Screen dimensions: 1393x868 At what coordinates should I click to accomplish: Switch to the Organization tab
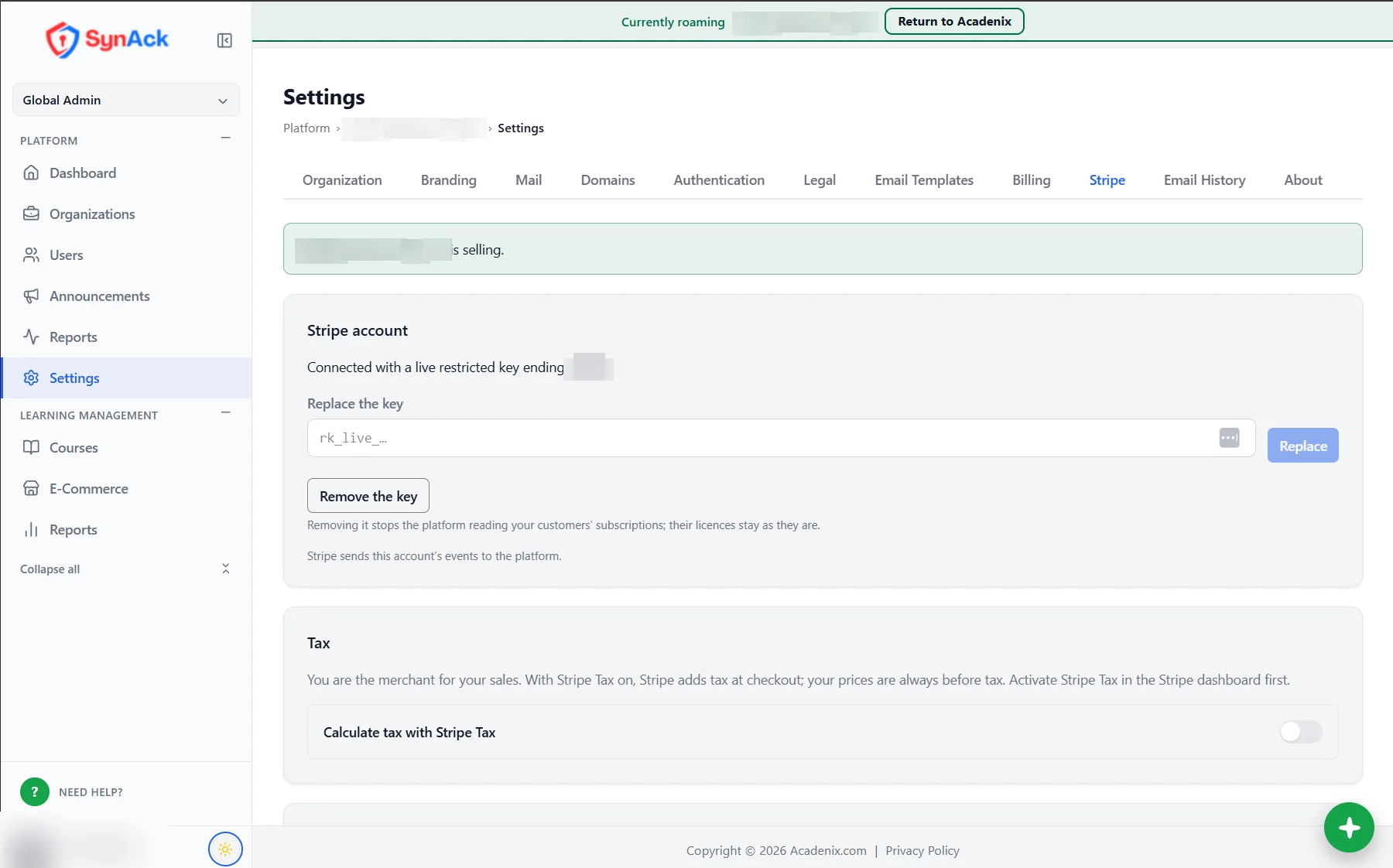point(342,179)
